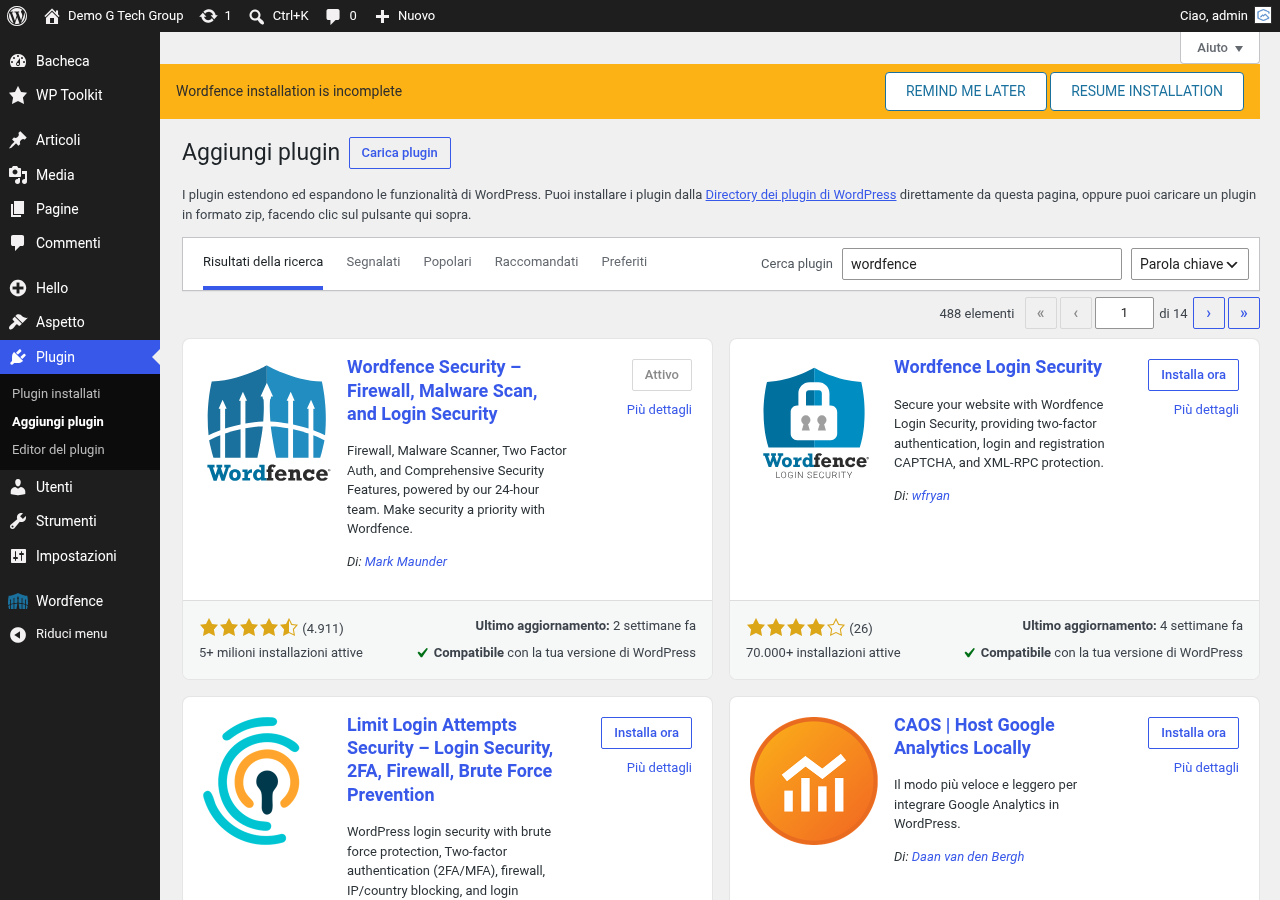Open Hello plus-circle icon in sidebar
1280x900 pixels.
18,288
